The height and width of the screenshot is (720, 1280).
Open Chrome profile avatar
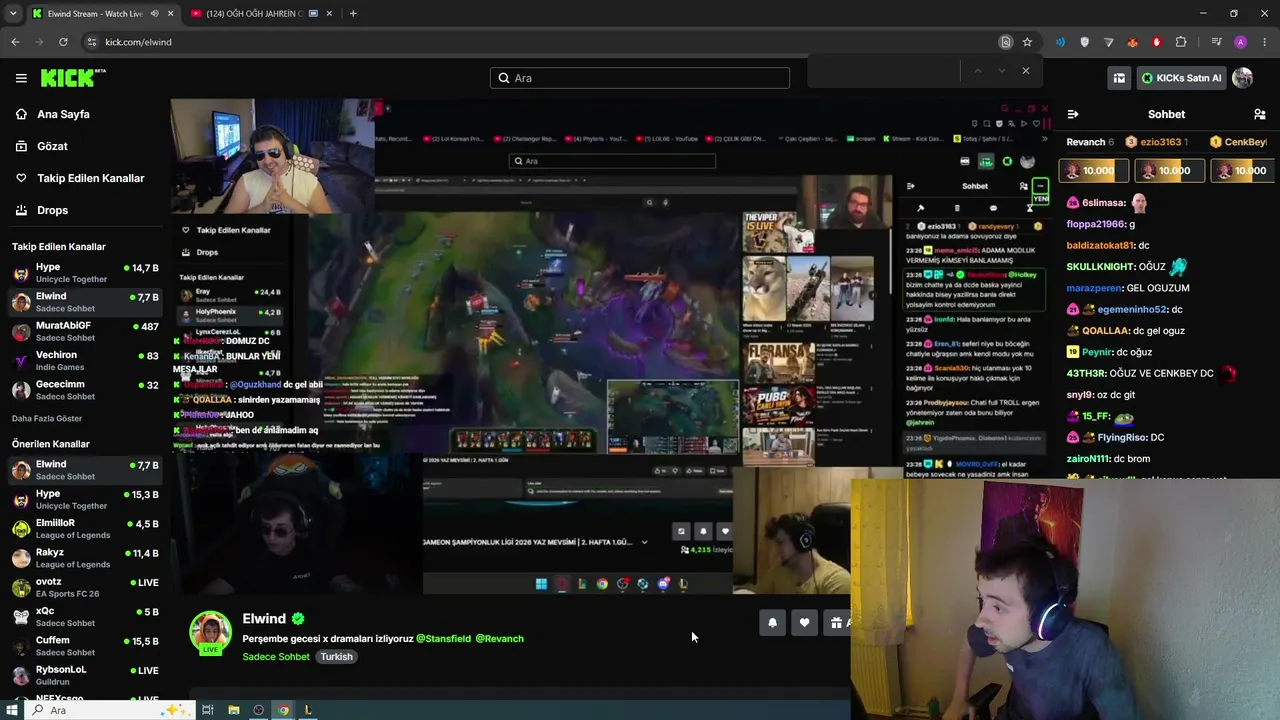(1241, 42)
